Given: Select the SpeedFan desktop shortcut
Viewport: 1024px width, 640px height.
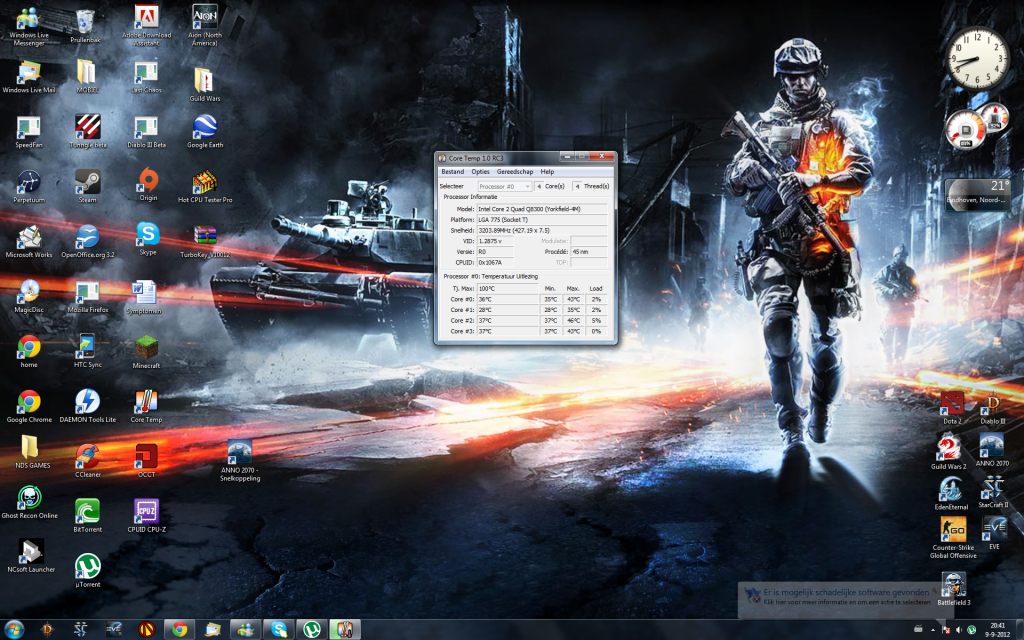Looking at the screenshot, I should tap(29, 132).
